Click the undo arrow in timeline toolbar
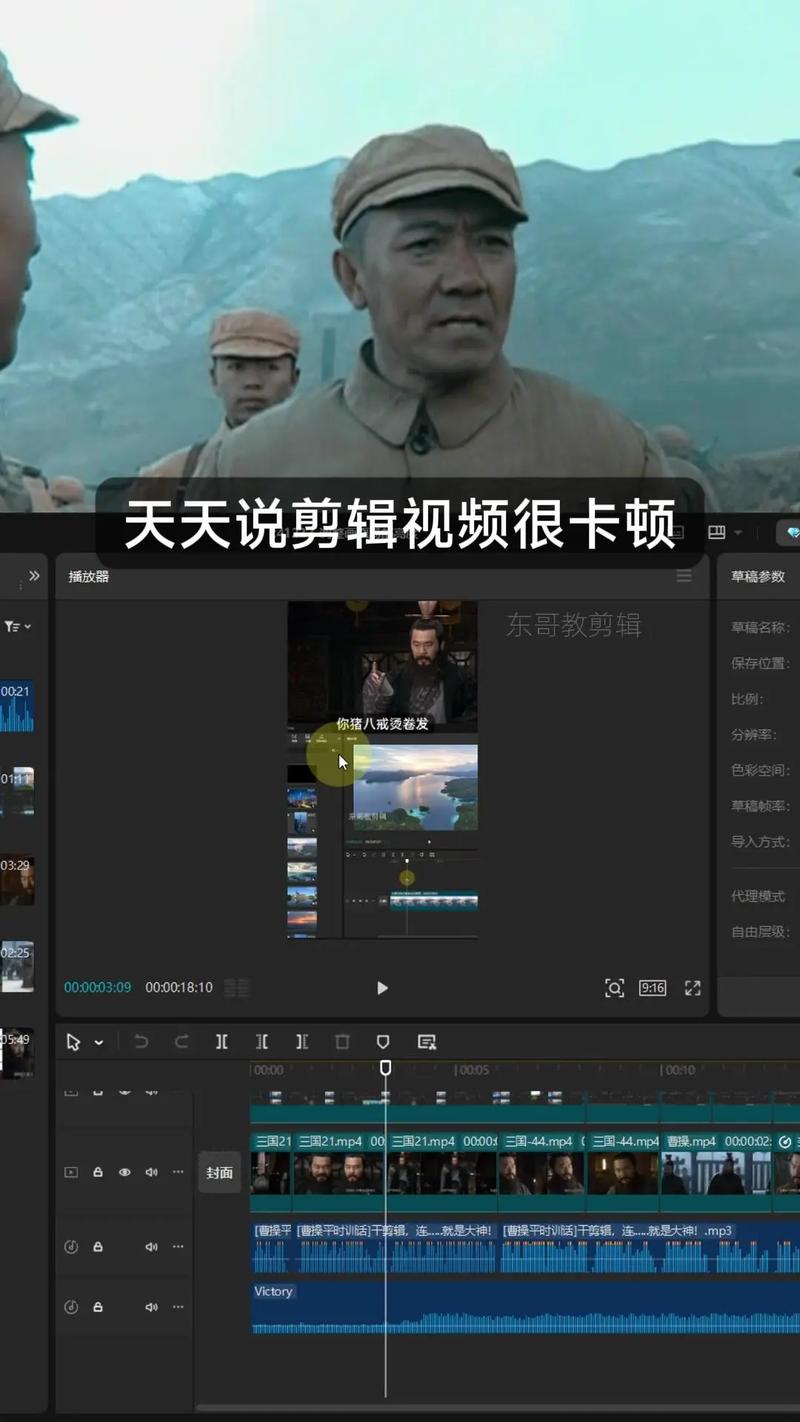This screenshot has height=1422, width=800. tap(141, 1042)
